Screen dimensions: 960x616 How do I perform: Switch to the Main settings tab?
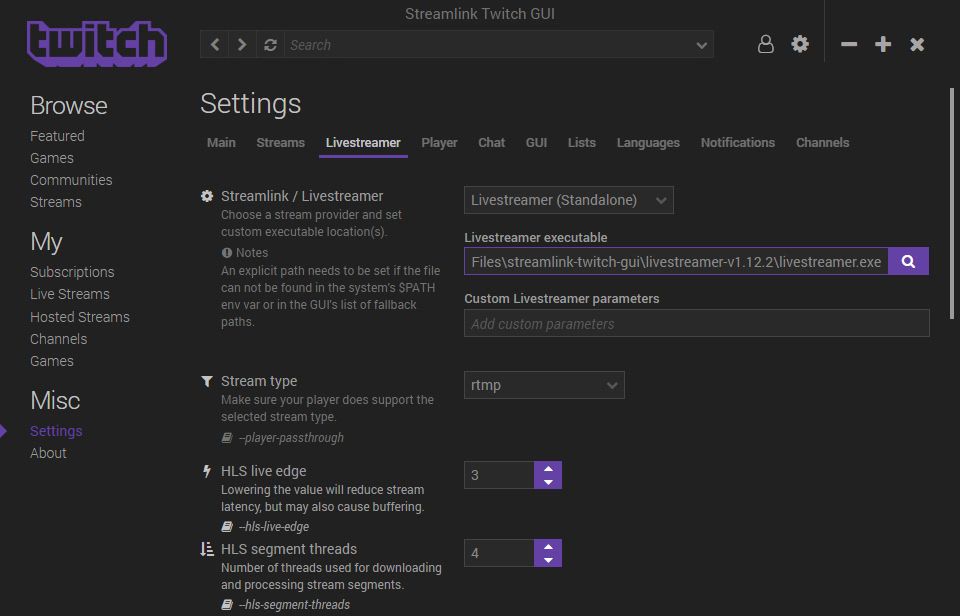pos(221,143)
